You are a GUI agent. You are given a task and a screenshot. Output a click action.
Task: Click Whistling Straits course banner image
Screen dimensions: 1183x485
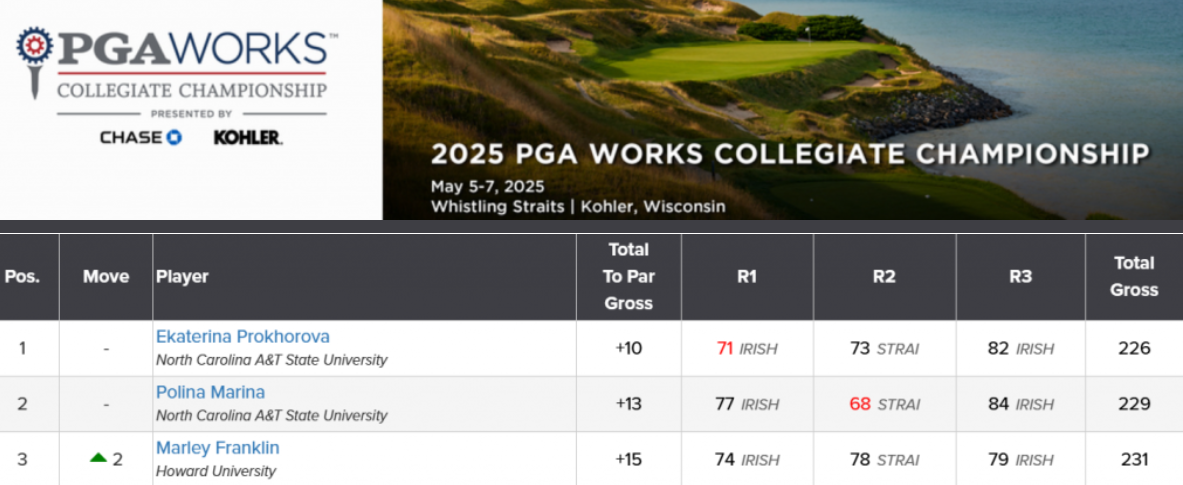[782, 109]
